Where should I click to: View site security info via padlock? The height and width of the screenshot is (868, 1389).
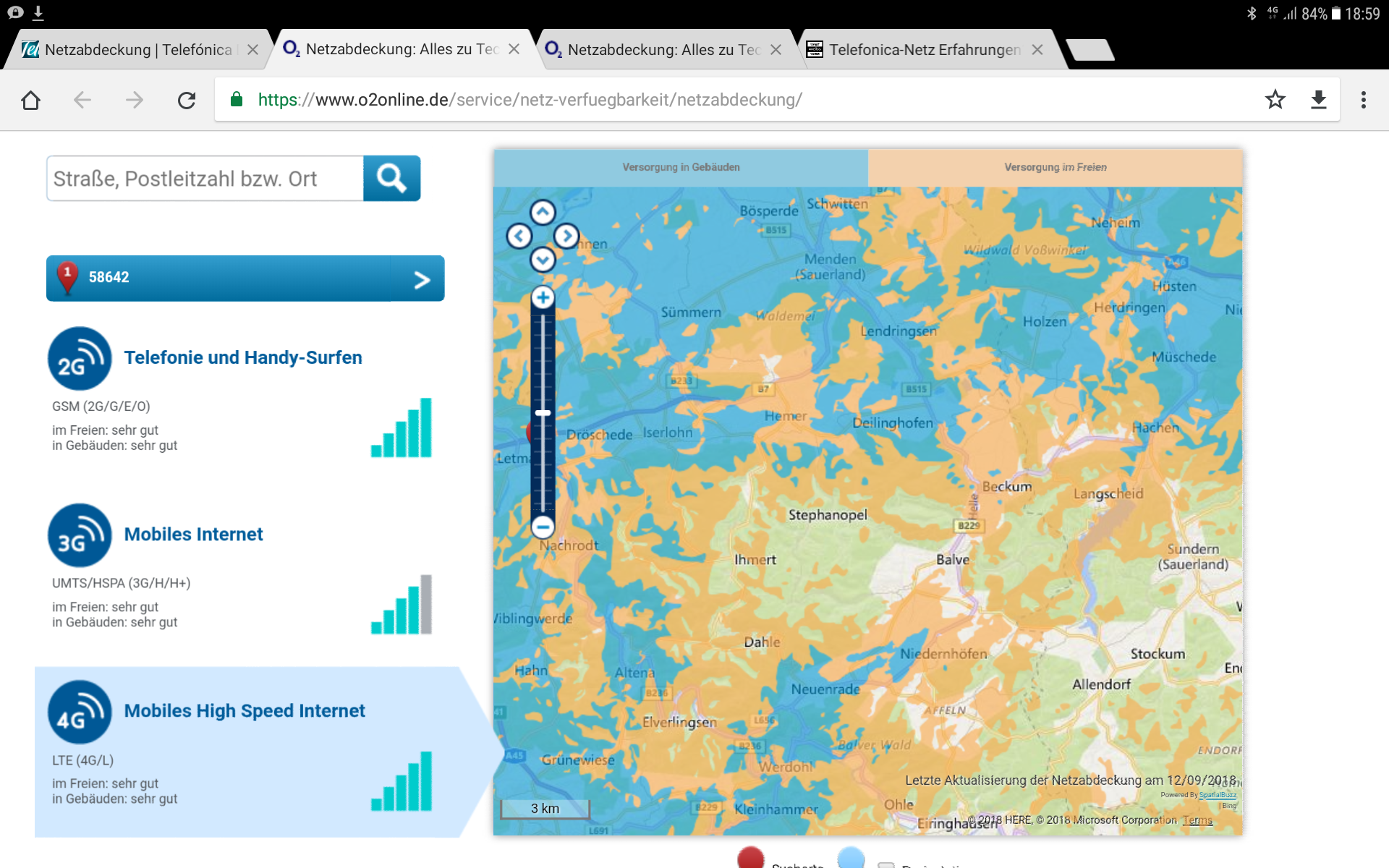point(237,99)
